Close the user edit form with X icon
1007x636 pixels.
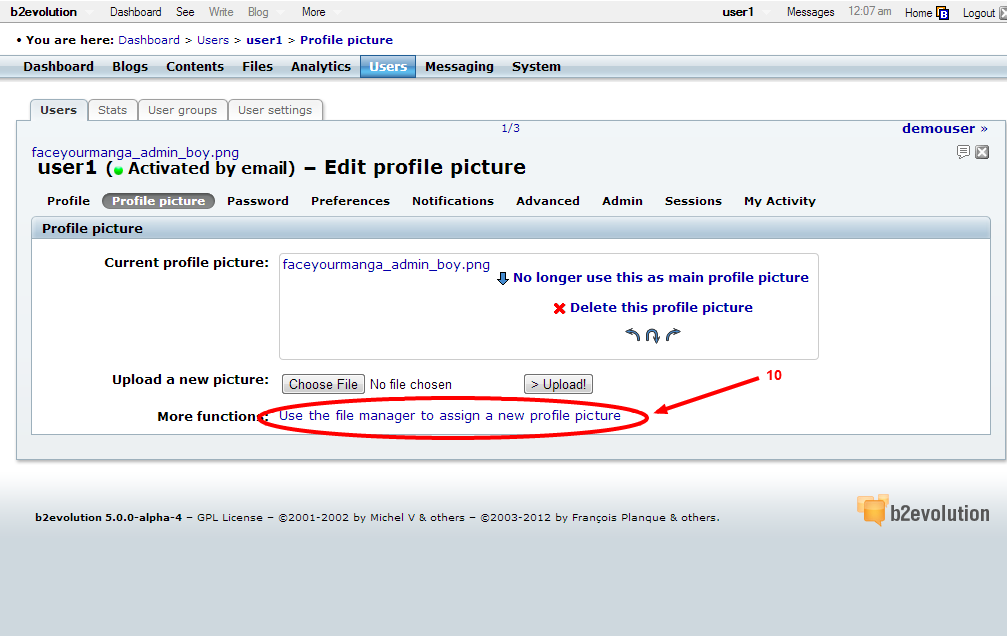pos(982,152)
